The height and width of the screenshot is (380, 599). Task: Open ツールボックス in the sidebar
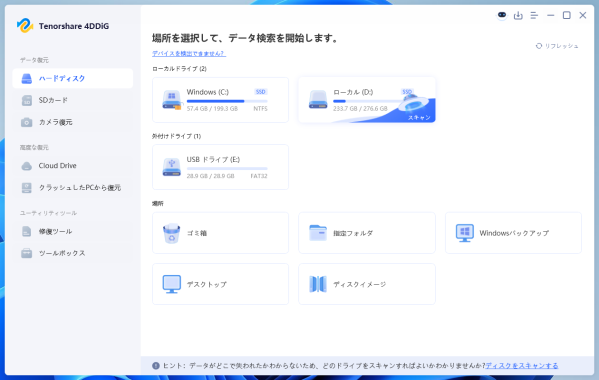[73, 253]
